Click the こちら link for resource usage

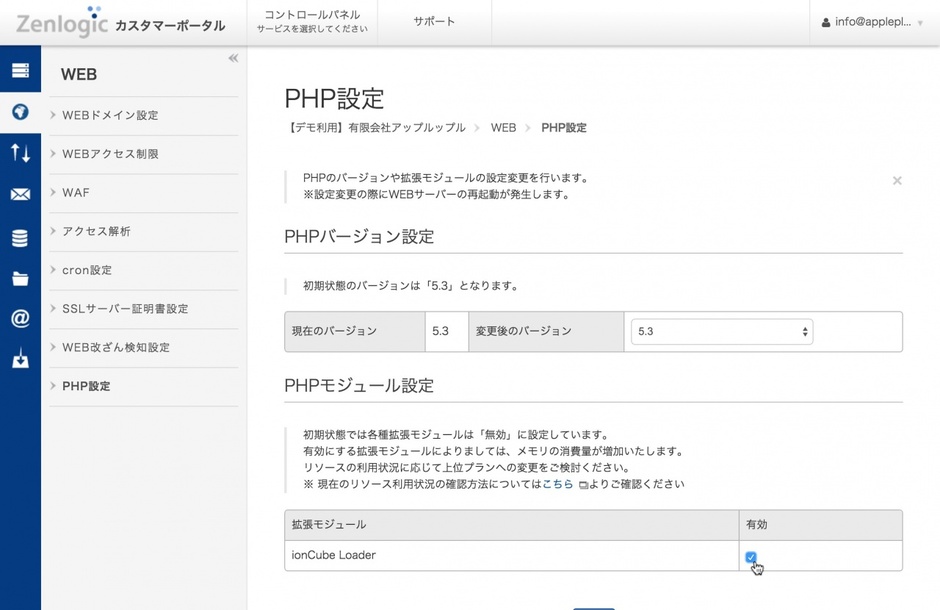pos(558,484)
